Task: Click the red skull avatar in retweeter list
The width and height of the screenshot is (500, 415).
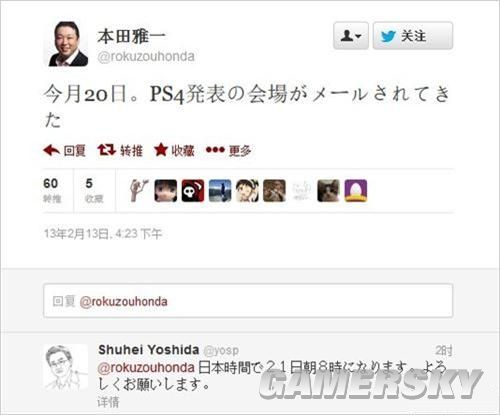Action: click(x=193, y=191)
